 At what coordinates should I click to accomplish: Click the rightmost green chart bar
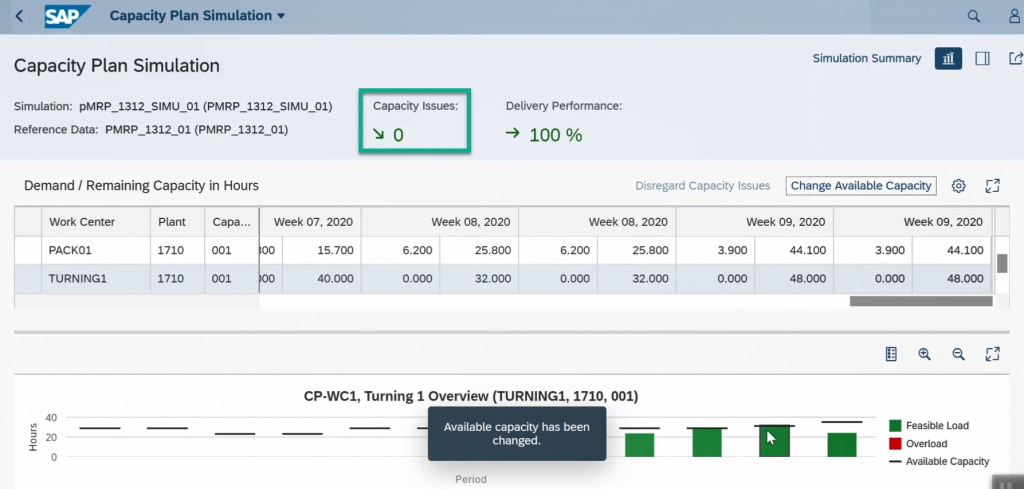pyautogui.click(x=842, y=445)
